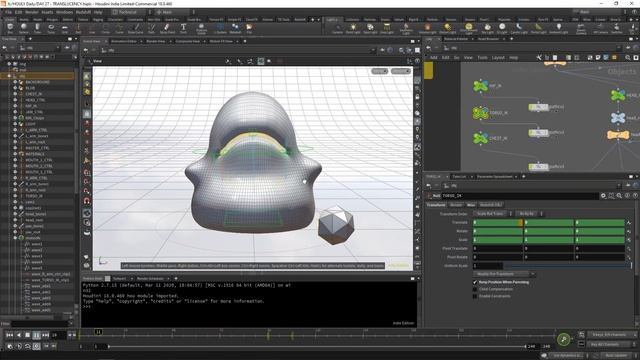
Task: Enable the Child Compensation checkbox
Action: pos(475,289)
